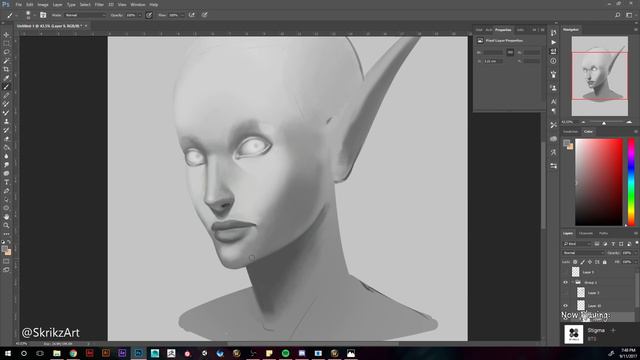Open the tool preset picker arrow
Screen dimensions: 640x360
coord(17,16)
